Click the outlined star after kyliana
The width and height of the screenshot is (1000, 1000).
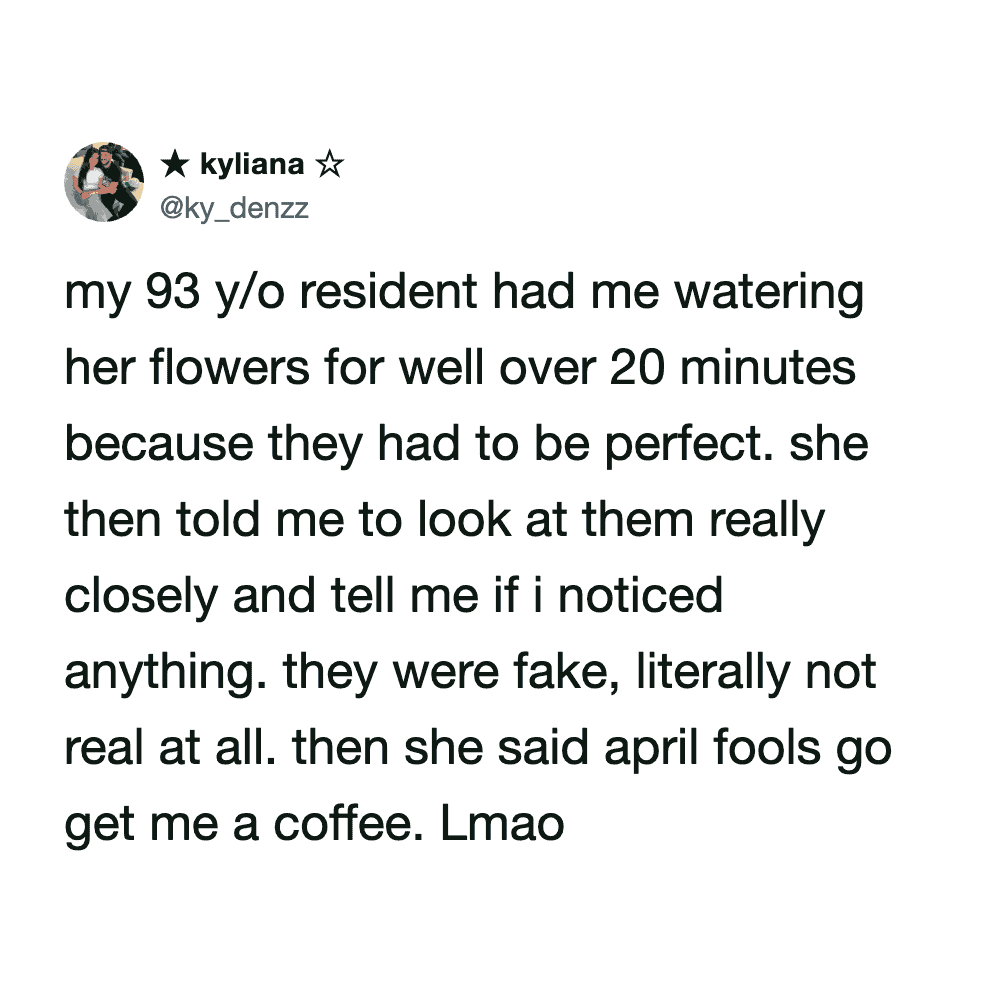[329, 164]
